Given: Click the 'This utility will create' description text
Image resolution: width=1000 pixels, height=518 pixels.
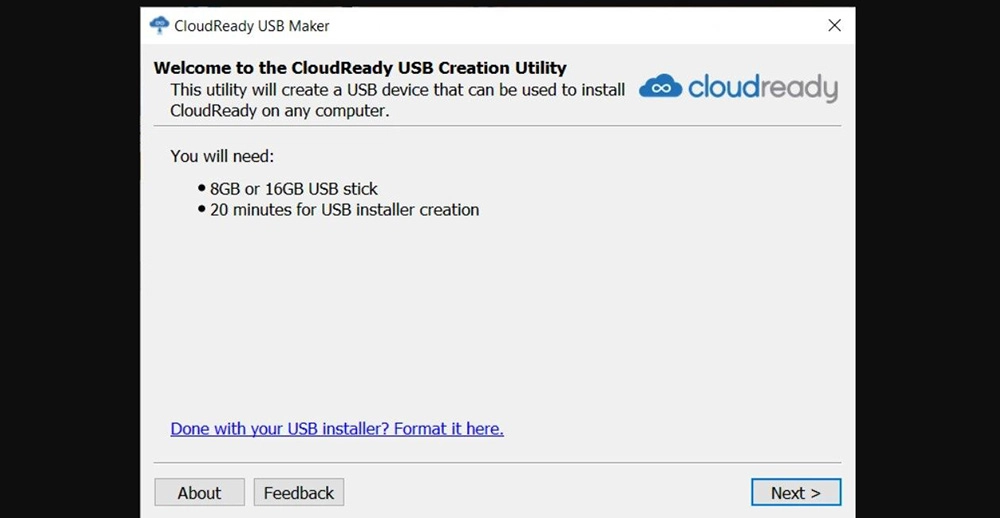Looking at the screenshot, I should (397, 100).
